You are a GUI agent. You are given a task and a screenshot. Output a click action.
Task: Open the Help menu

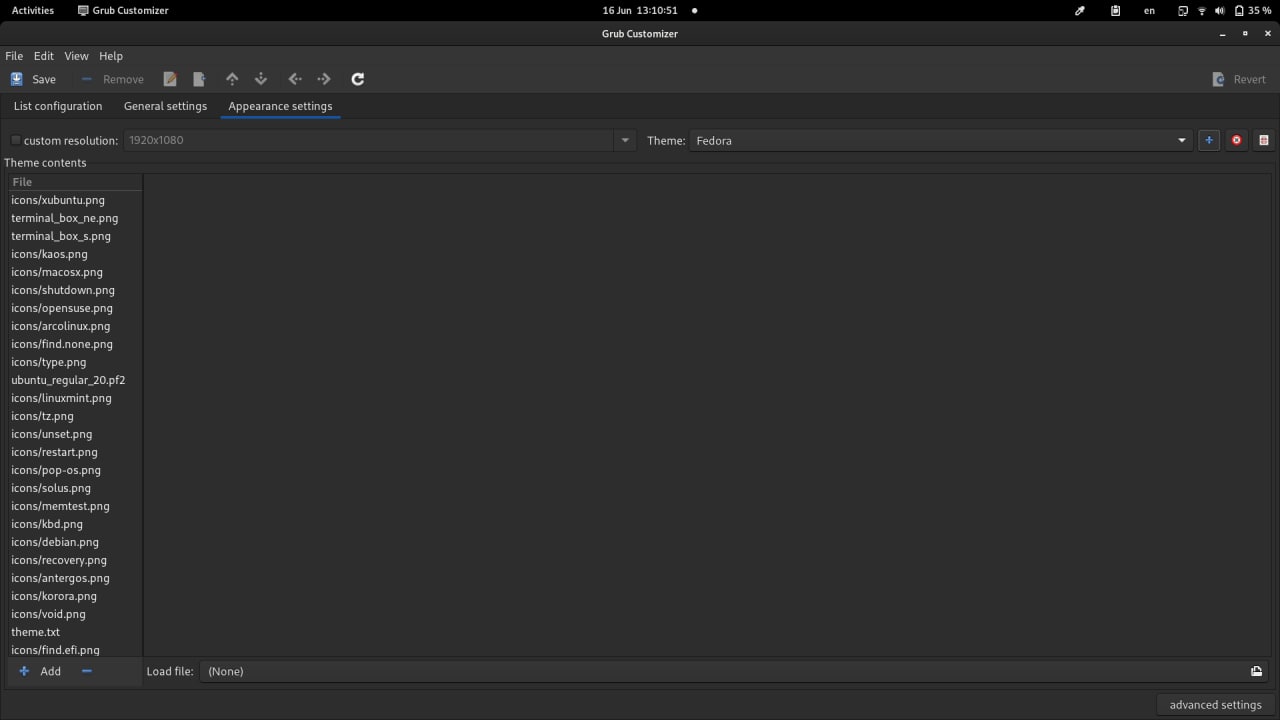click(x=111, y=56)
